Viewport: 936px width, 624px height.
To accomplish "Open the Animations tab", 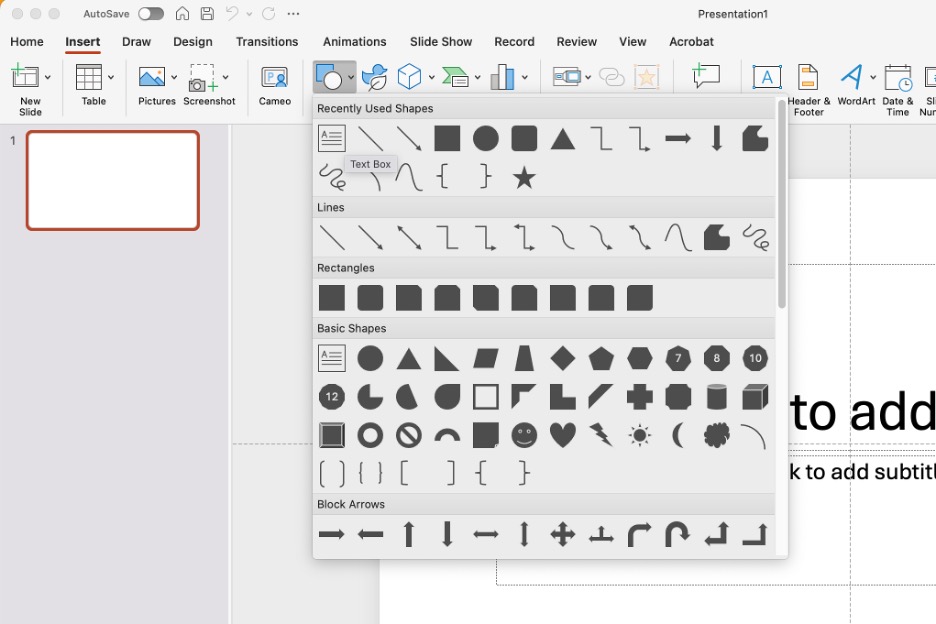I will [x=354, y=42].
